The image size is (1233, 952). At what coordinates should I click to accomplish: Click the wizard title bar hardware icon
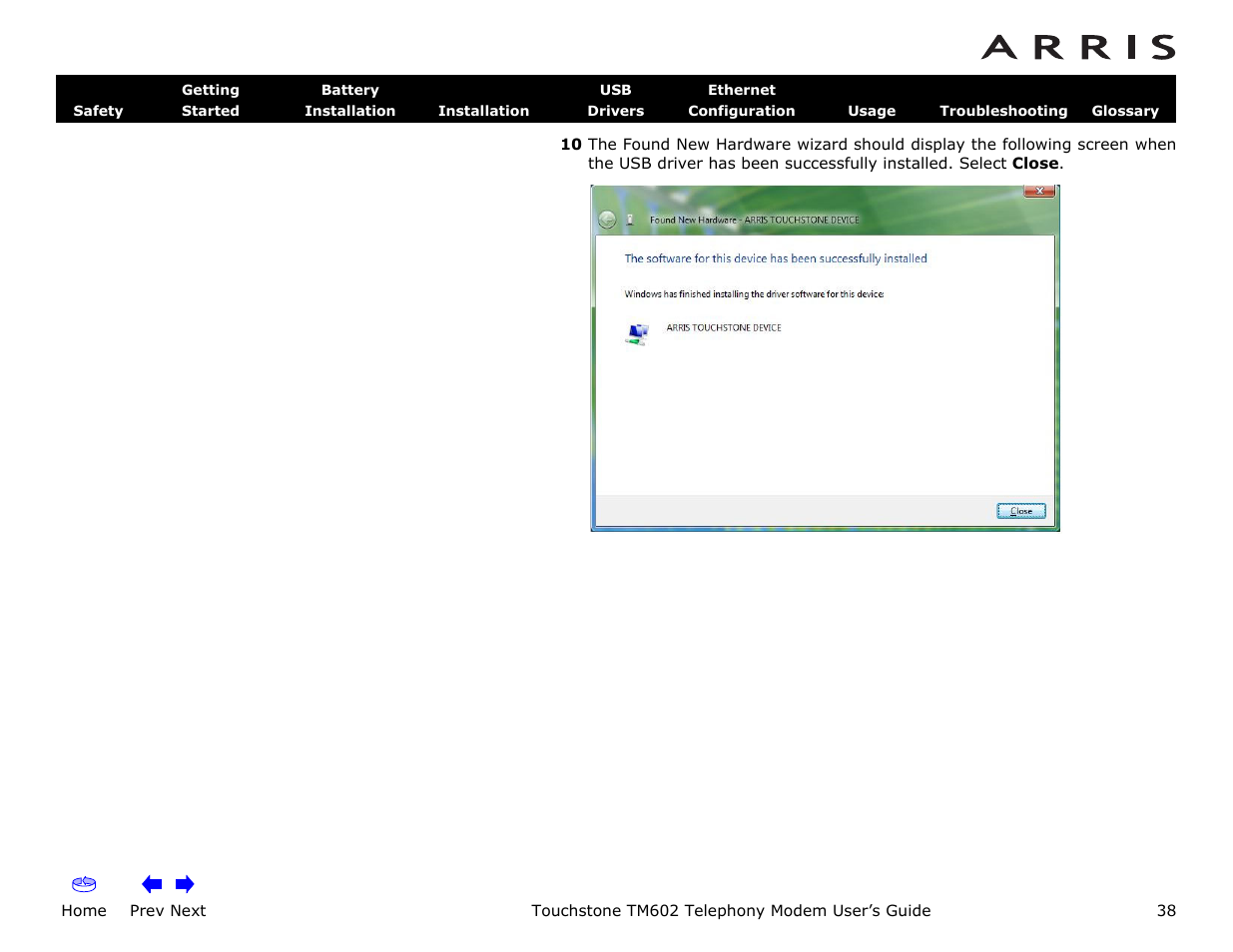[x=630, y=220]
